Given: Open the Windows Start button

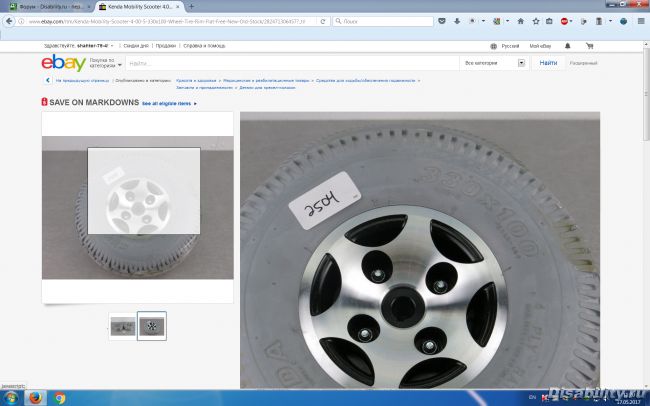Looking at the screenshot, I should [x=10, y=399].
